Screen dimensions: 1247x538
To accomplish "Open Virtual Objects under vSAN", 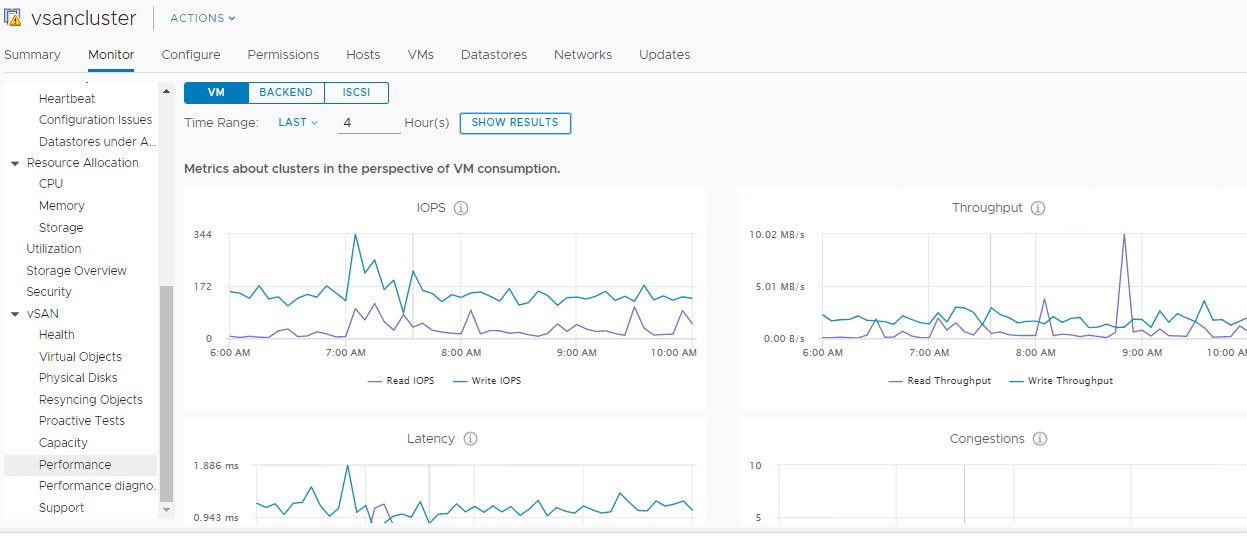I will [80, 357].
